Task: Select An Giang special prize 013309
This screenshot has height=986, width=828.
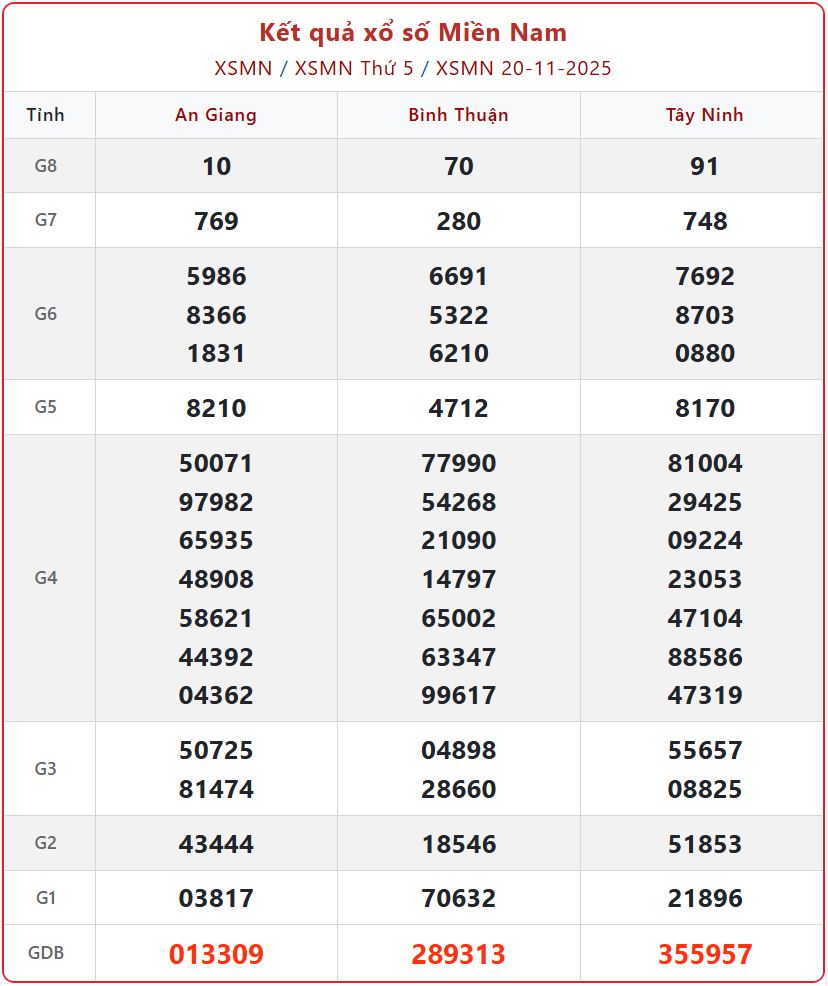Action: 216,954
